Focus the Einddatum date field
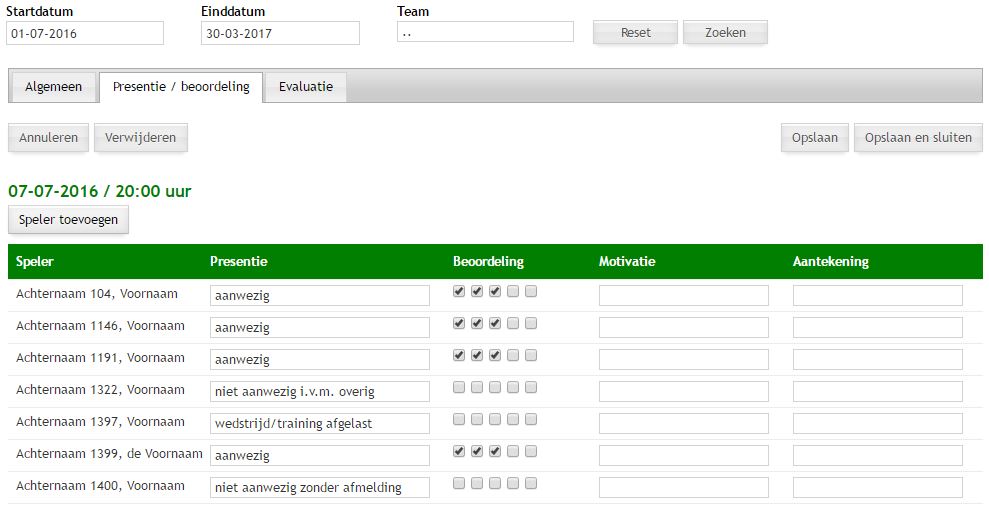The height and width of the screenshot is (509, 989). 281,33
